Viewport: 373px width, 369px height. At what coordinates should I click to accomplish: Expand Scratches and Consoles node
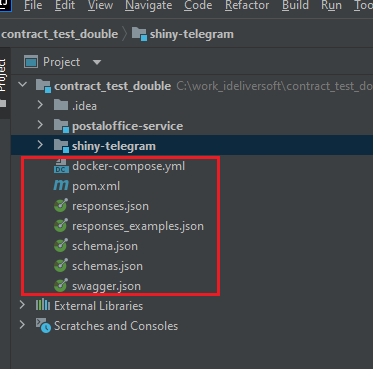22,325
